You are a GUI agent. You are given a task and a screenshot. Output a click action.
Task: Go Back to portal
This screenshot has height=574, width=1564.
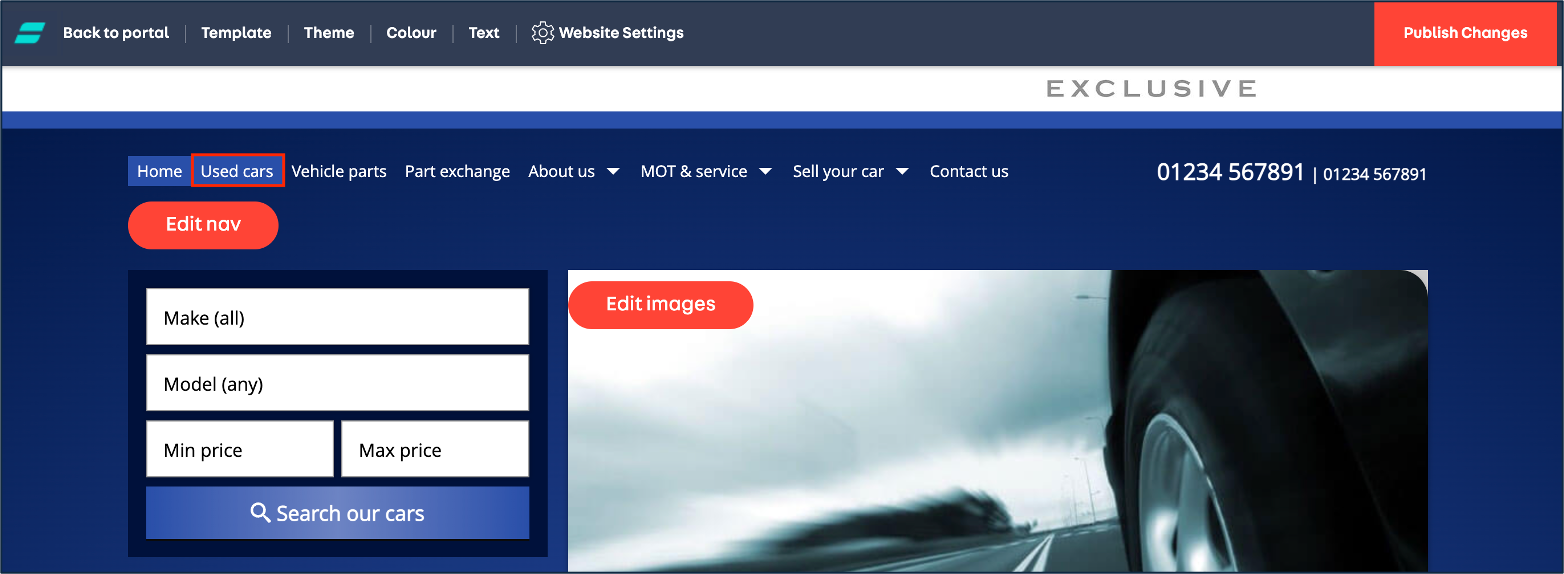click(x=116, y=33)
